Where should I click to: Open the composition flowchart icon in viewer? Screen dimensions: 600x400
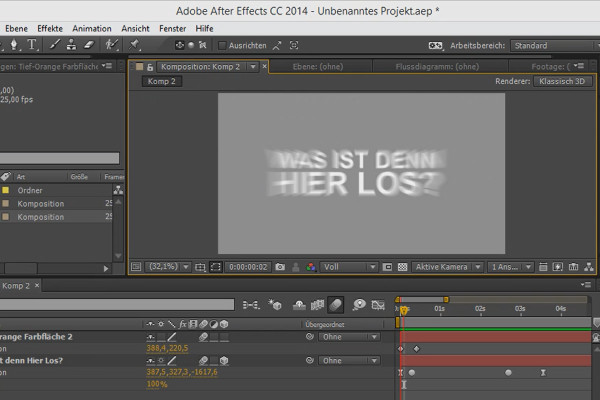coord(589,267)
